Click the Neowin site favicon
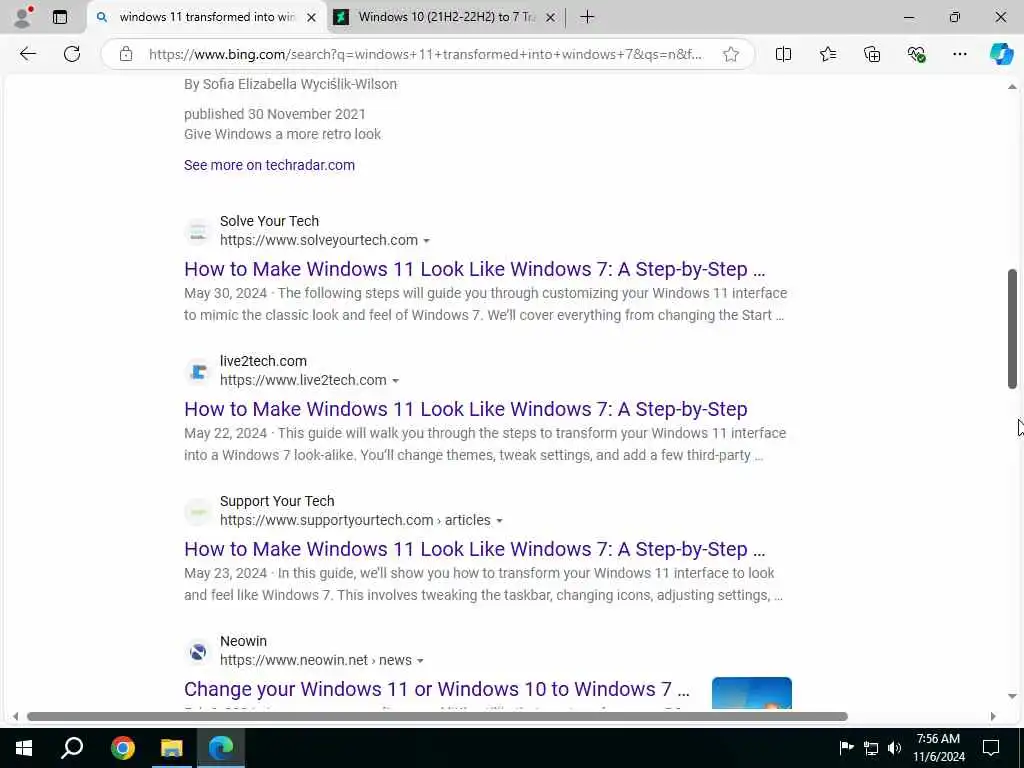The image size is (1024, 768). pyautogui.click(x=198, y=652)
